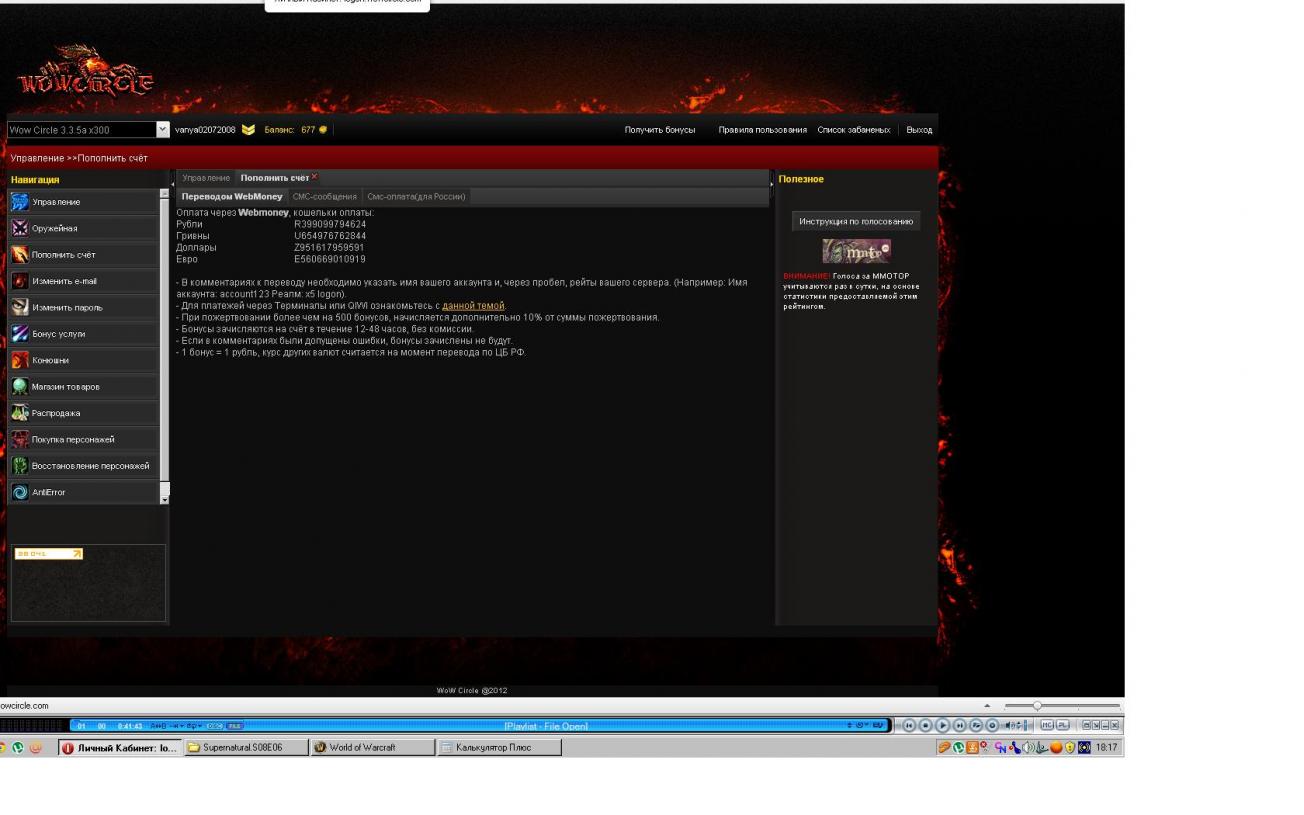Screen dimensions: 1304x815
Task: Close the Пополнить счёт tab with red X
Action: (x=315, y=177)
